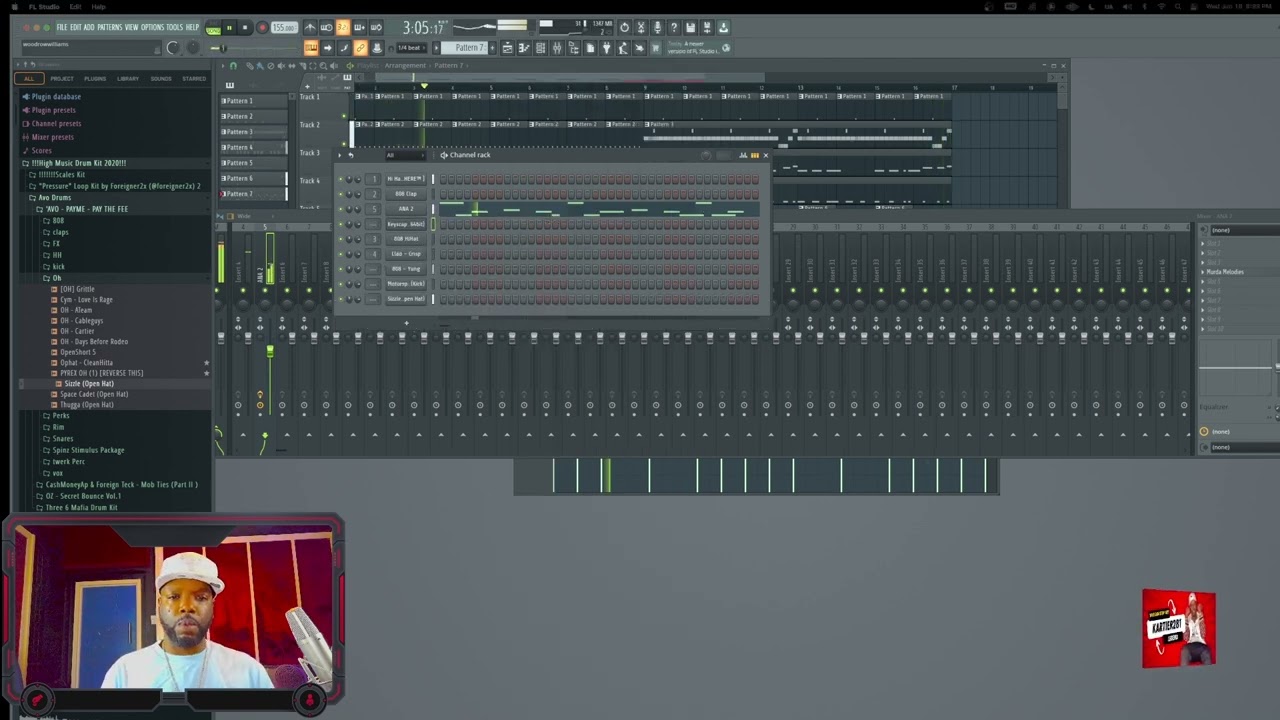Select Pattern 4 in playlist picker
Viewport: 1280px width, 720px height.
point(255,147)
